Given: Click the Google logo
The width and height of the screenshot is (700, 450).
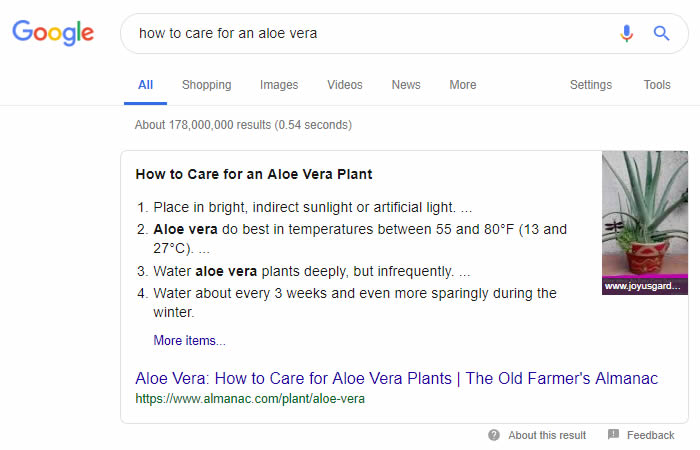Looking at the screenshot, I should coord(53,33).
